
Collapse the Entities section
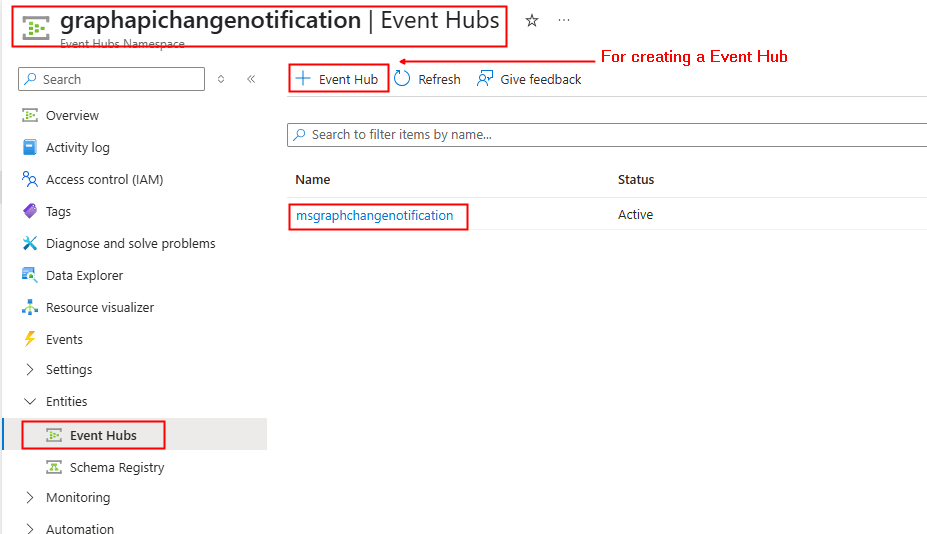30,402
